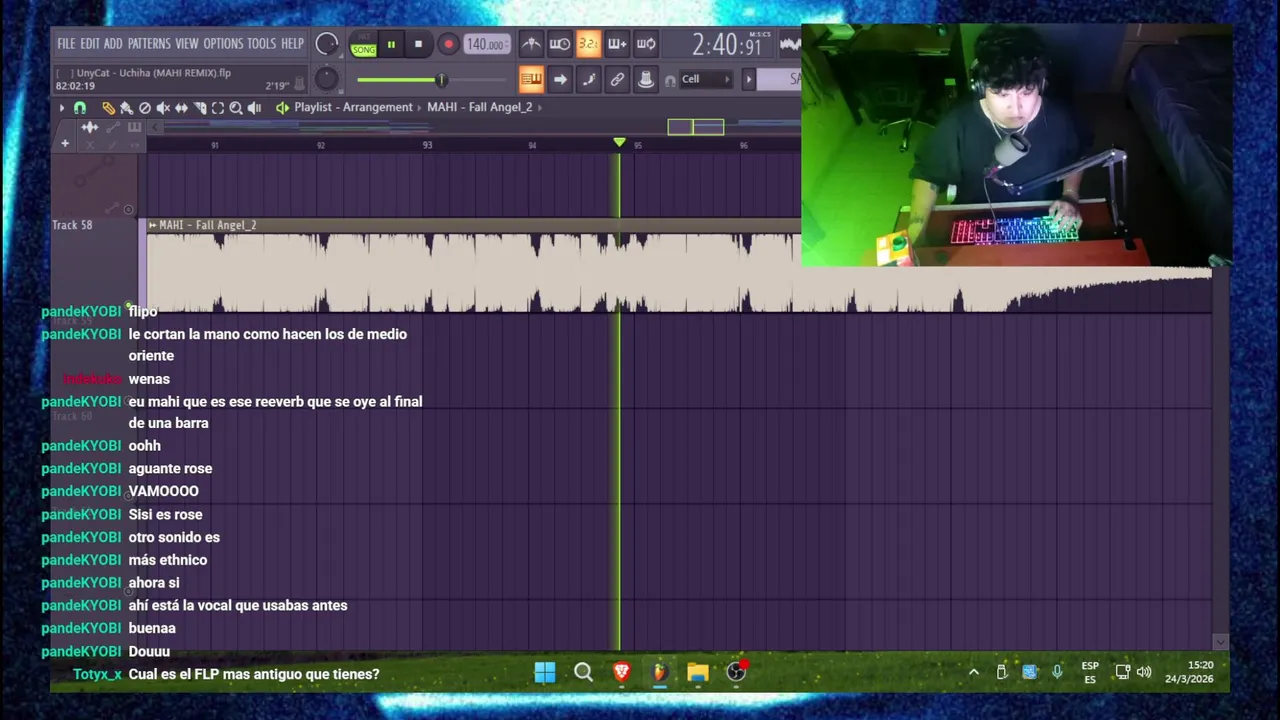The height and width of the screenshot is (720, 1280).
Task: Open OBS Studio from the taskbar
Action: click(736, 673)
